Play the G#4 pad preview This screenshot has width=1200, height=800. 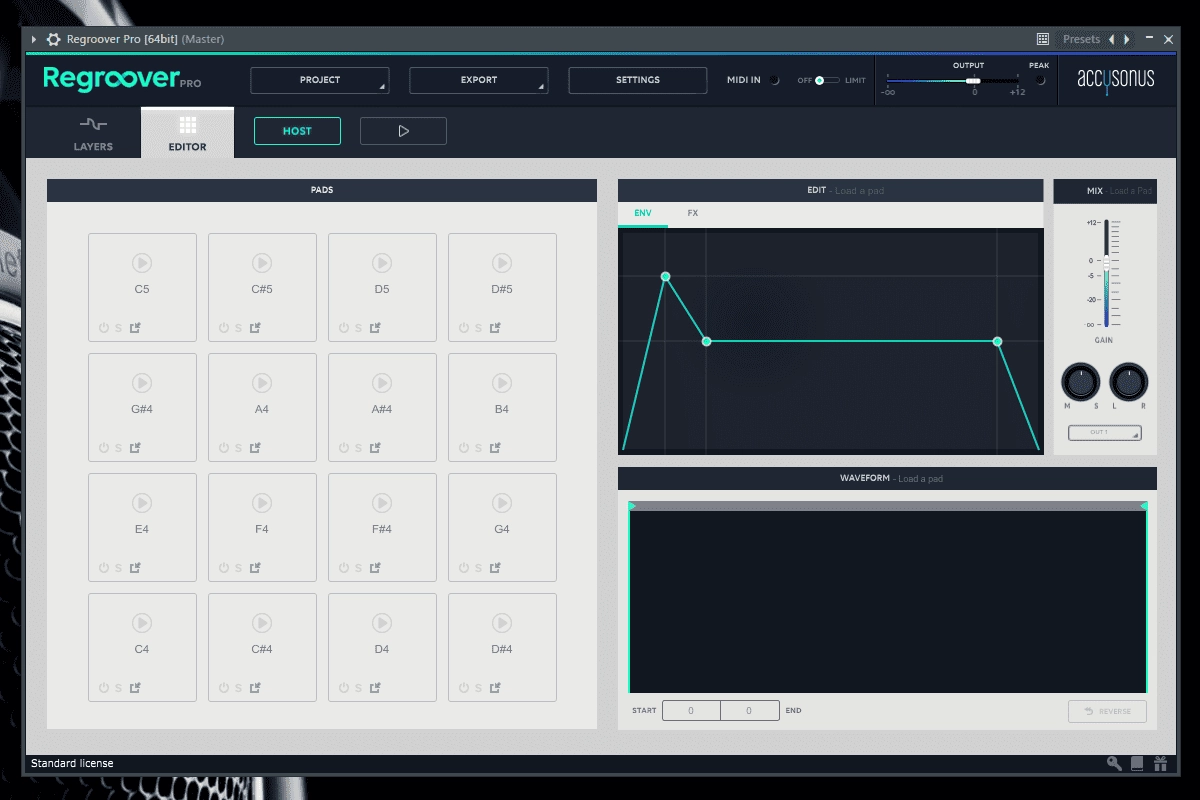[142, 383]
